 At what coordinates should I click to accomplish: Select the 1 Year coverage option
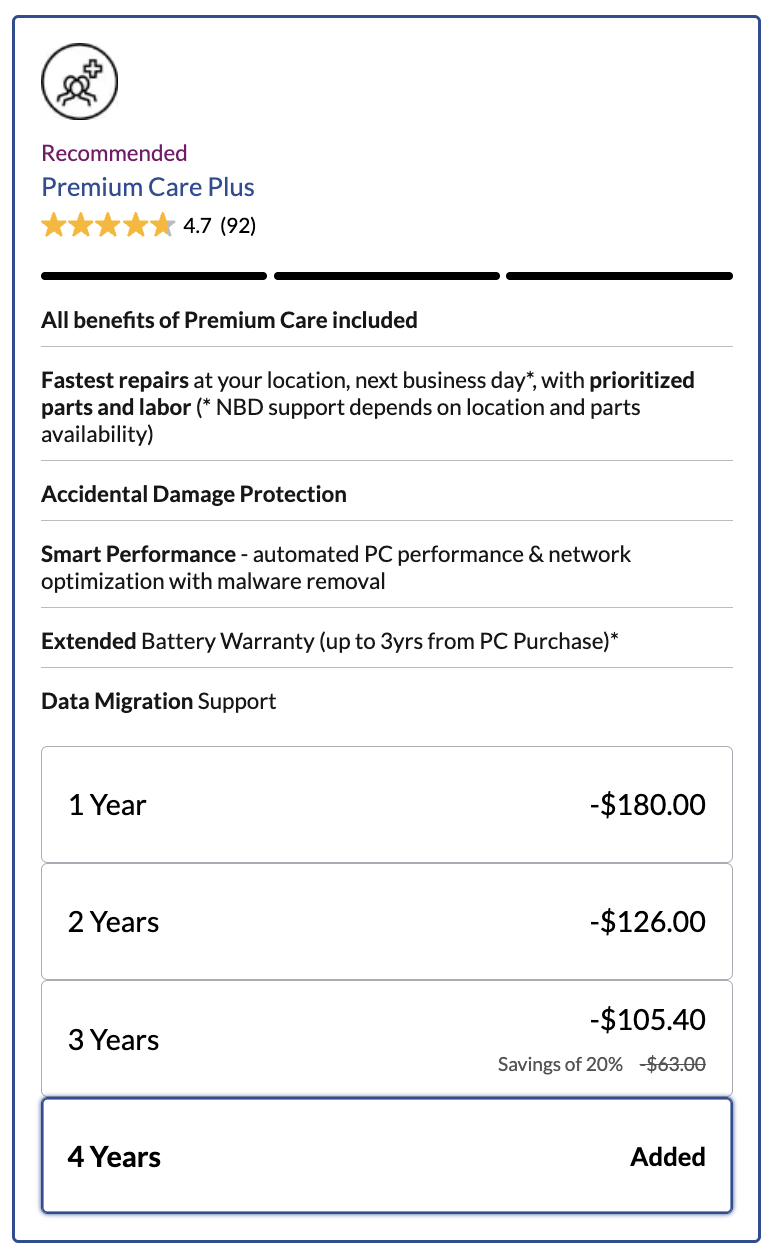tap(386, 804)
